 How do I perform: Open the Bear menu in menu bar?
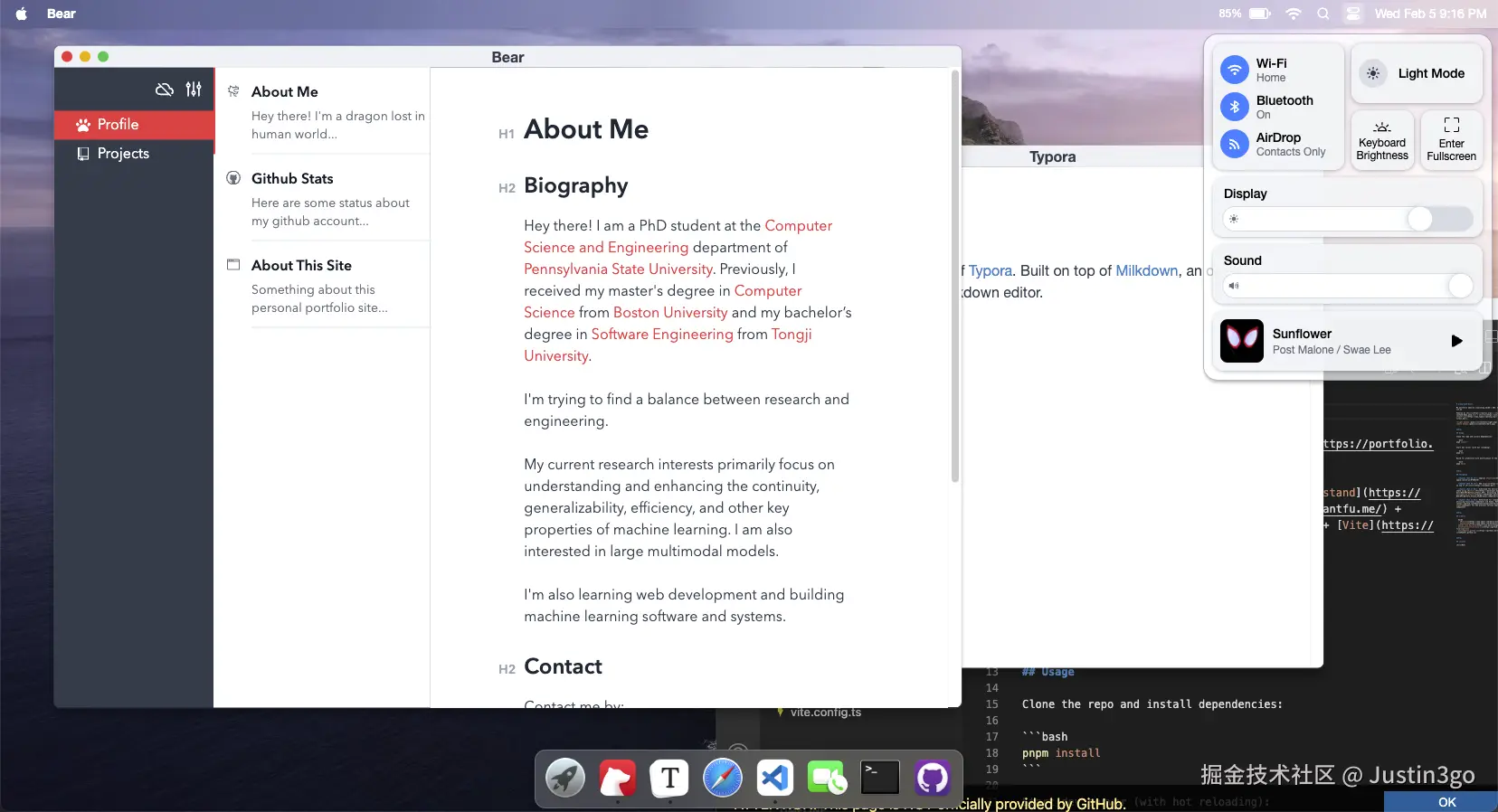[62, 14]
